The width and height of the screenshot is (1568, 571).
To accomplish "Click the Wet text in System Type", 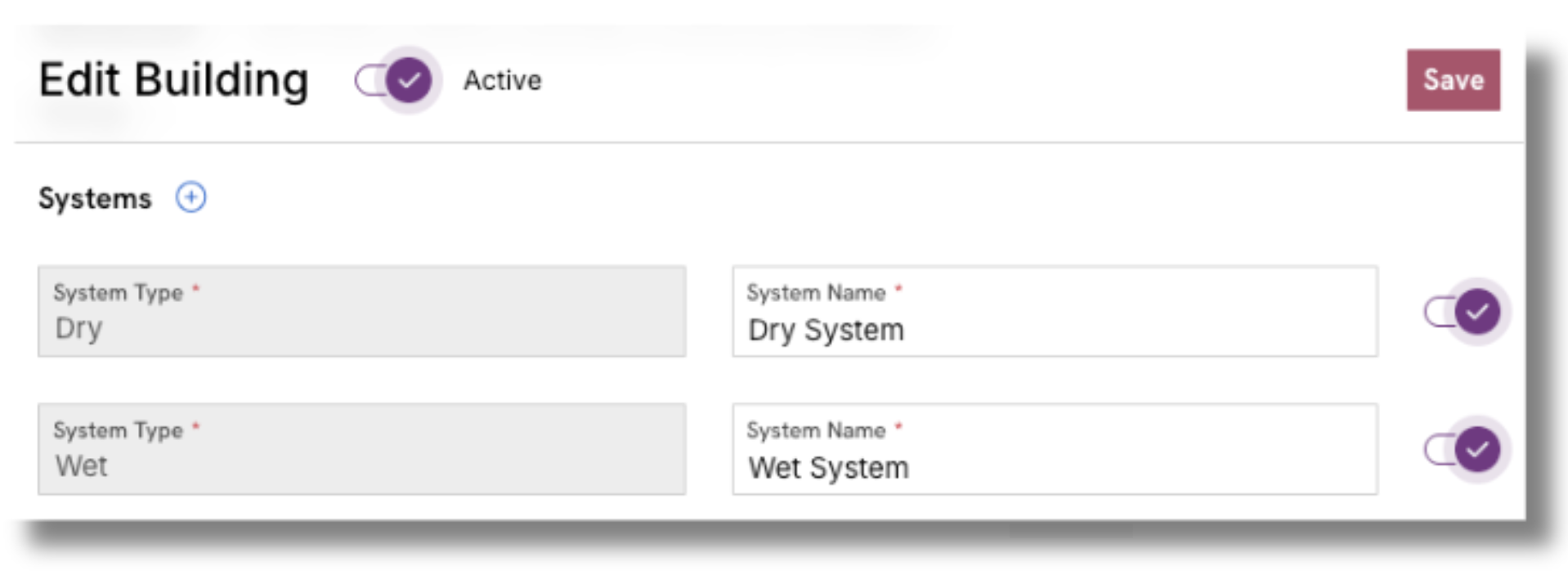I will tap(81, 465).
